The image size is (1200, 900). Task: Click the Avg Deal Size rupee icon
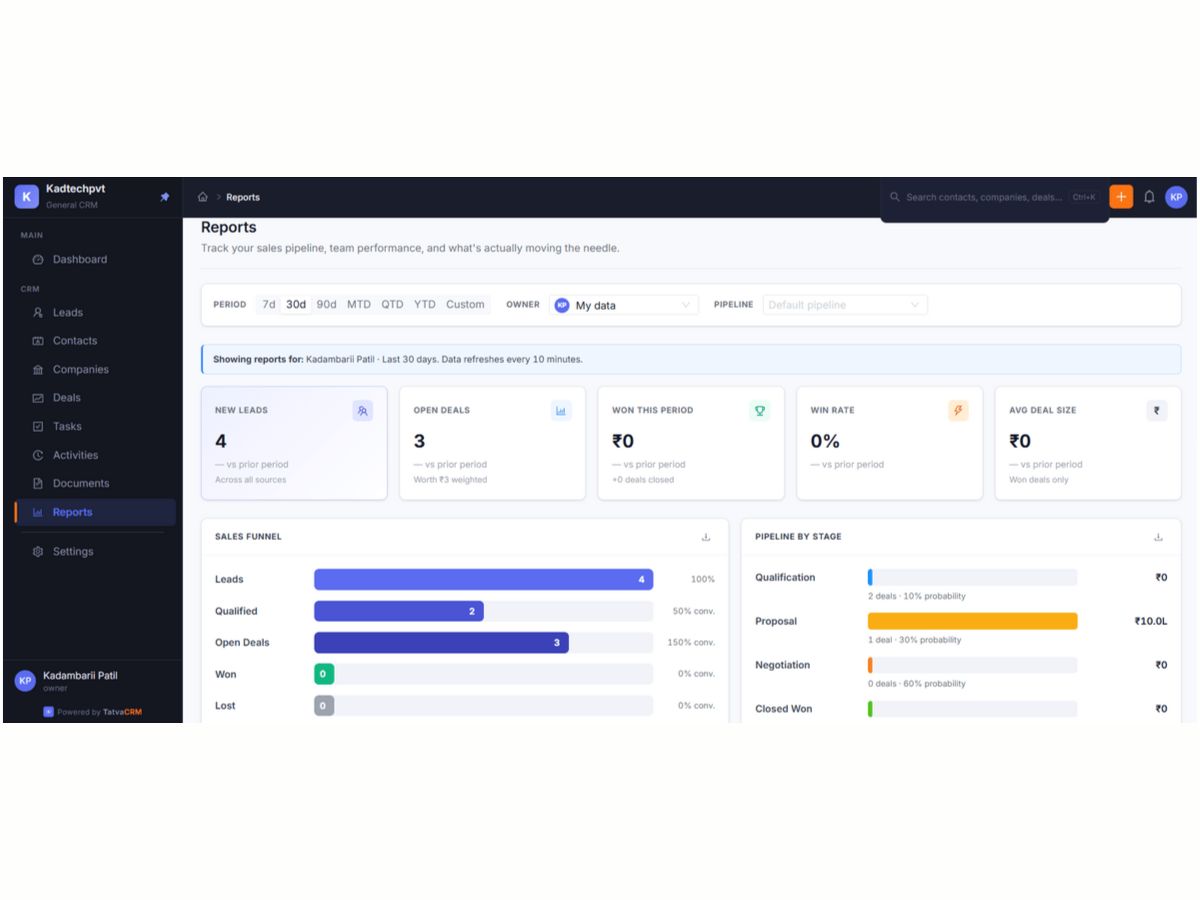click(x=1157, y=410)
